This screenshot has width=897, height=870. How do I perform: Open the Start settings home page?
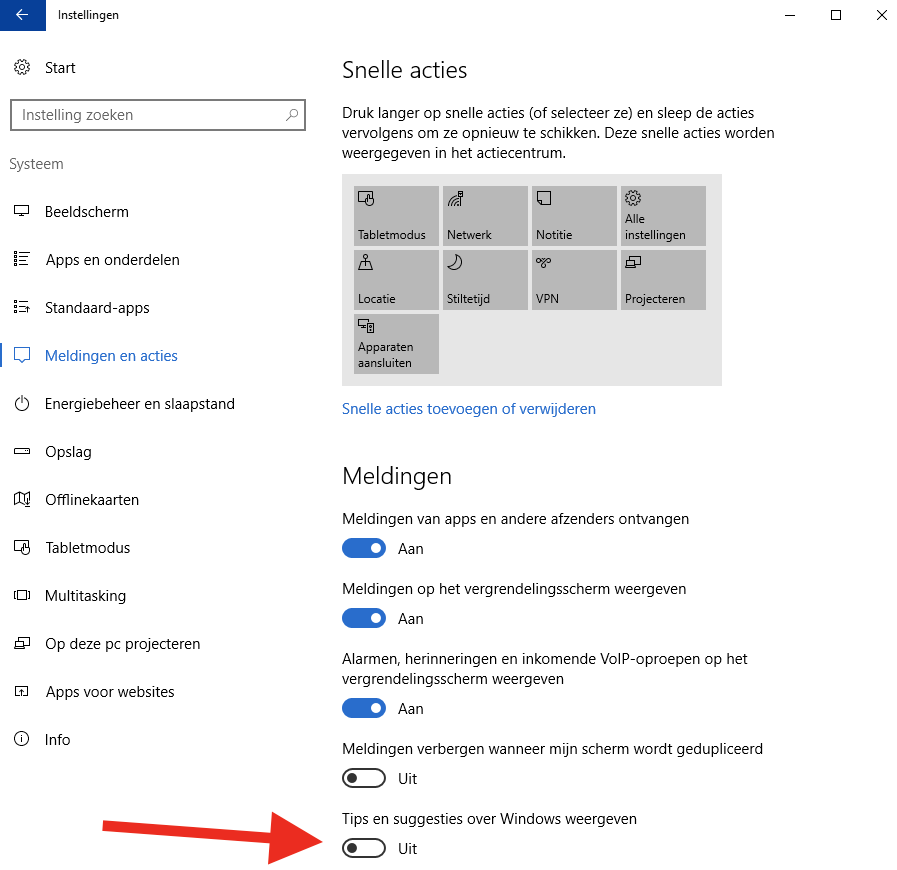tap(59, 68)
